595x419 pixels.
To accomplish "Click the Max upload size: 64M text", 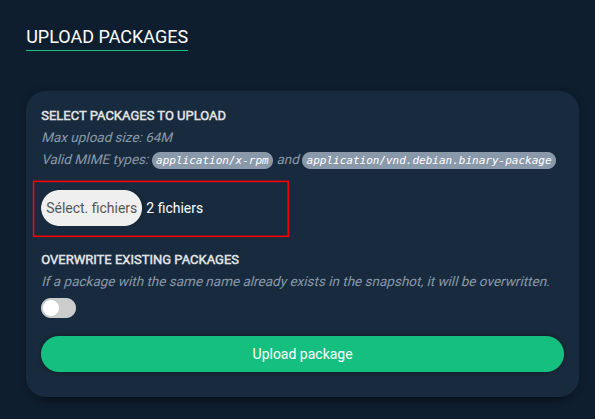I will pyautogui.click(x=107, y=137).
